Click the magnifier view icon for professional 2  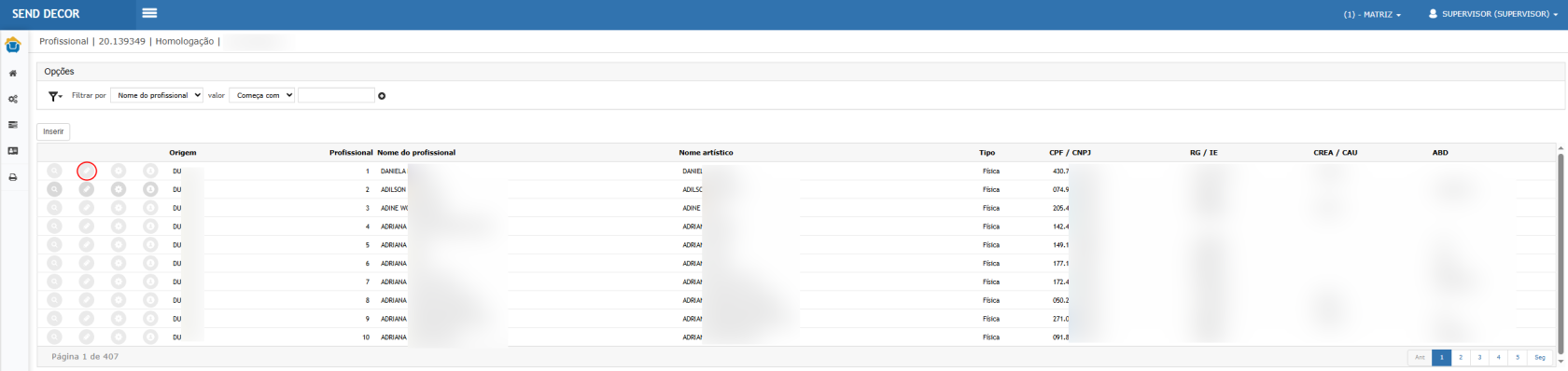(55, 189)
